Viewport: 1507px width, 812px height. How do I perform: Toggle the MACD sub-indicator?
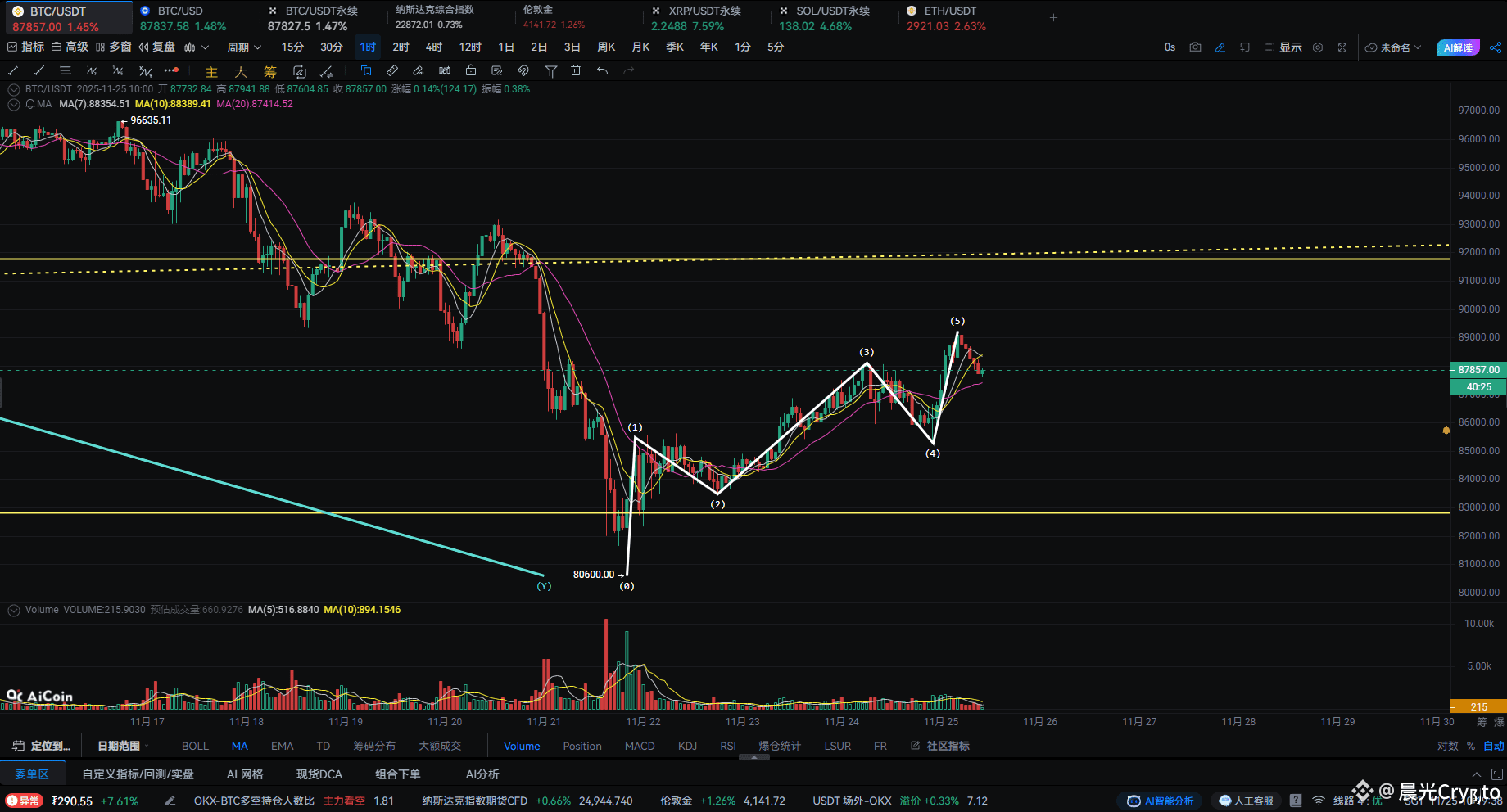[640, 746]
